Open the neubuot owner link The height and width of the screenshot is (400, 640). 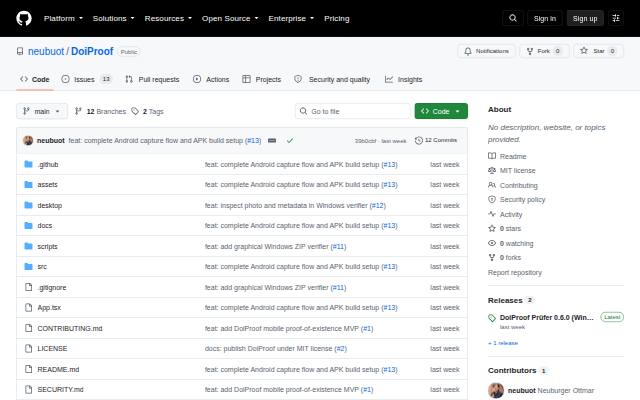46,51
